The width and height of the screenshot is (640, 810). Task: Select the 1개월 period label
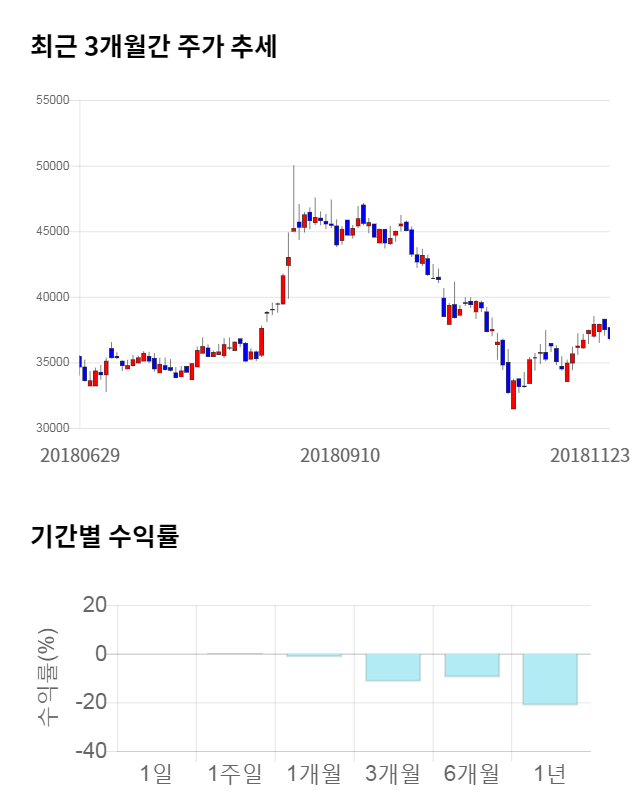point(314,773)
